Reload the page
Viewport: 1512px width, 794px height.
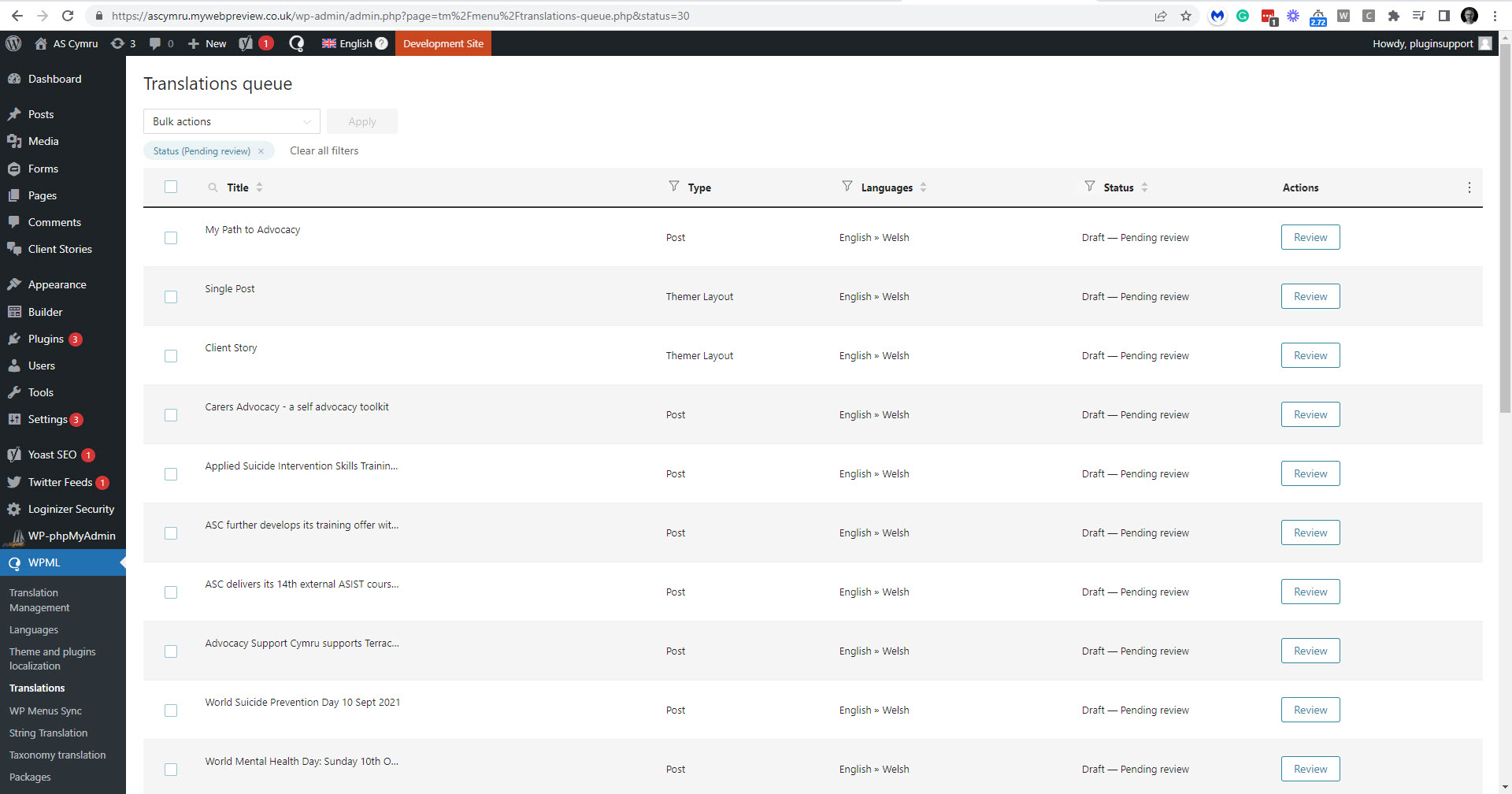point(68,16)
